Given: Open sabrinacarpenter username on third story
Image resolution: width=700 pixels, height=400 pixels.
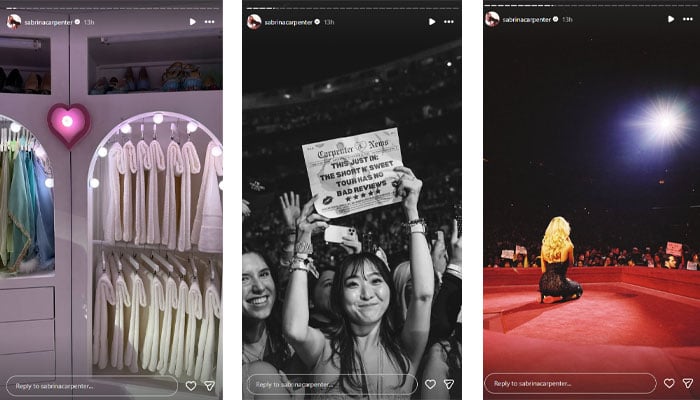Looking at the screenshot, I should pos(527,19).
